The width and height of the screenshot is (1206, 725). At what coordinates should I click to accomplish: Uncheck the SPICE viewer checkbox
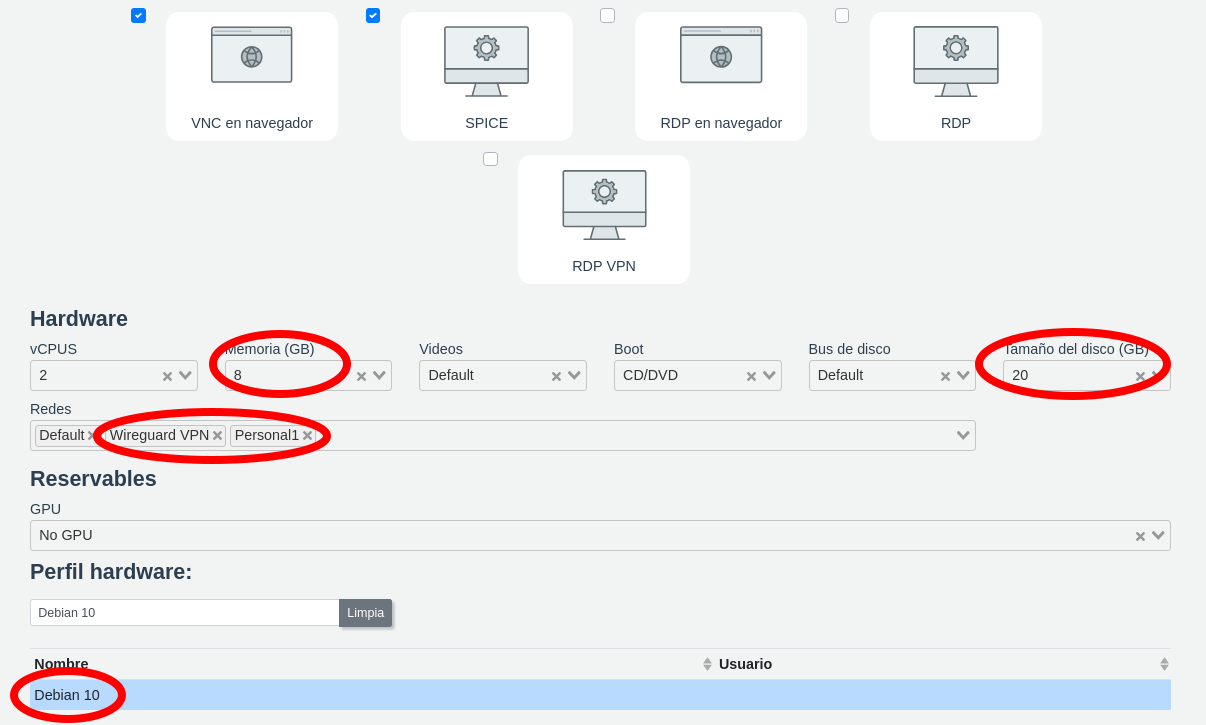click(373, 15)
